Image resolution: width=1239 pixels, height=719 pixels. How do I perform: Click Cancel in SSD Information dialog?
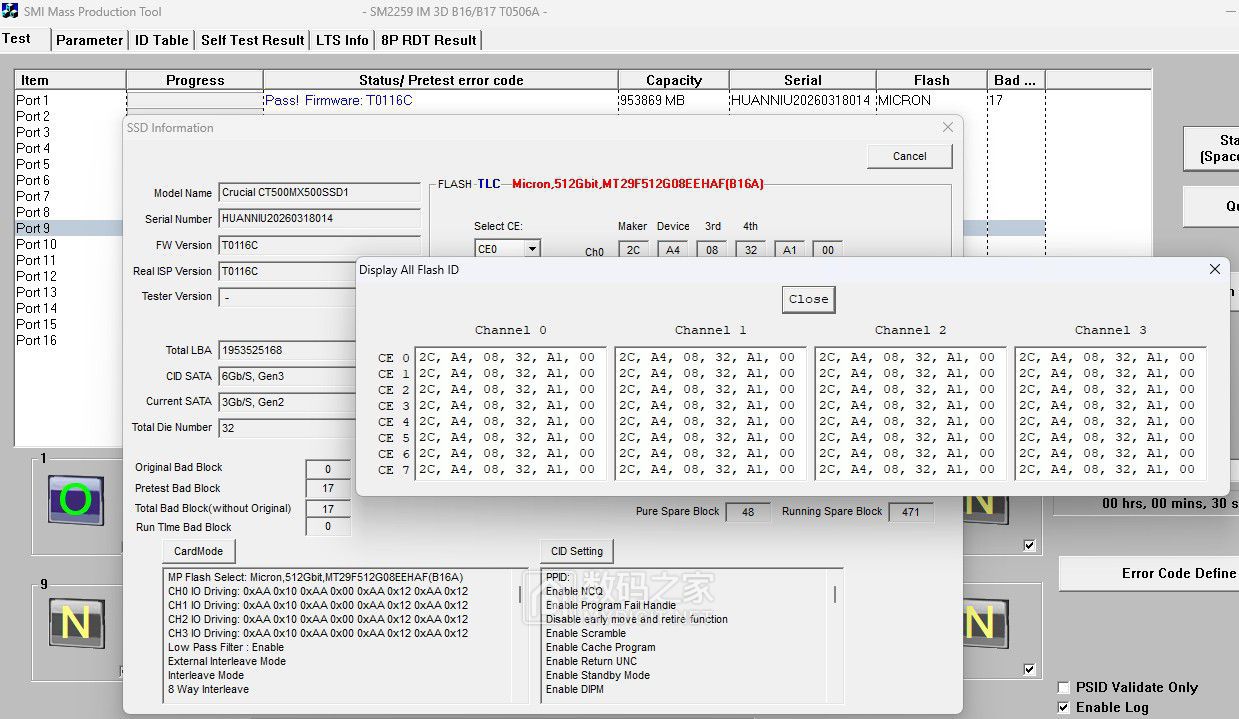click(910, 156)
